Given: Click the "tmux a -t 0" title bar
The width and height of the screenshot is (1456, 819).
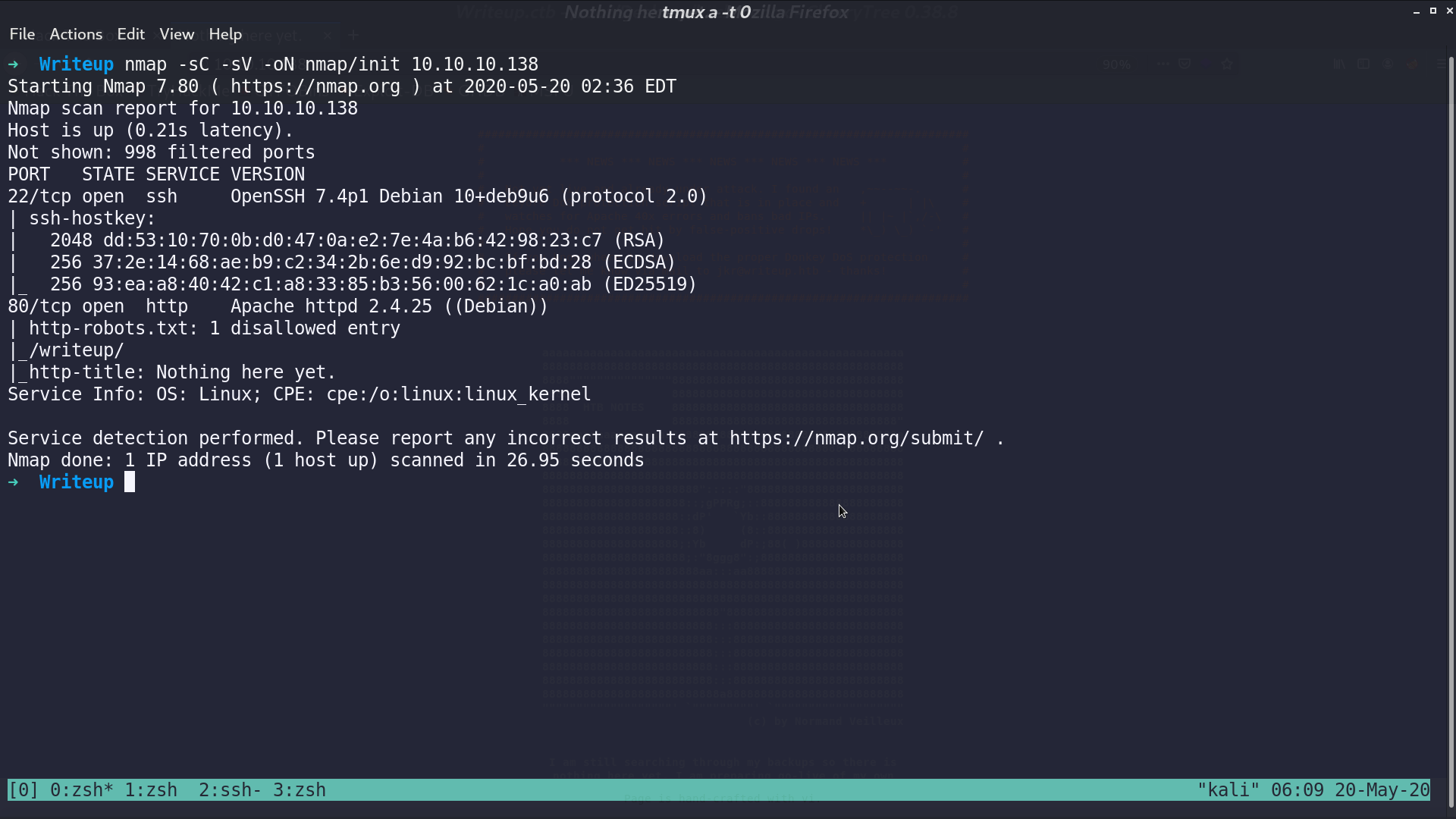Looking at the screenshot, I should [x=706, y=12].
